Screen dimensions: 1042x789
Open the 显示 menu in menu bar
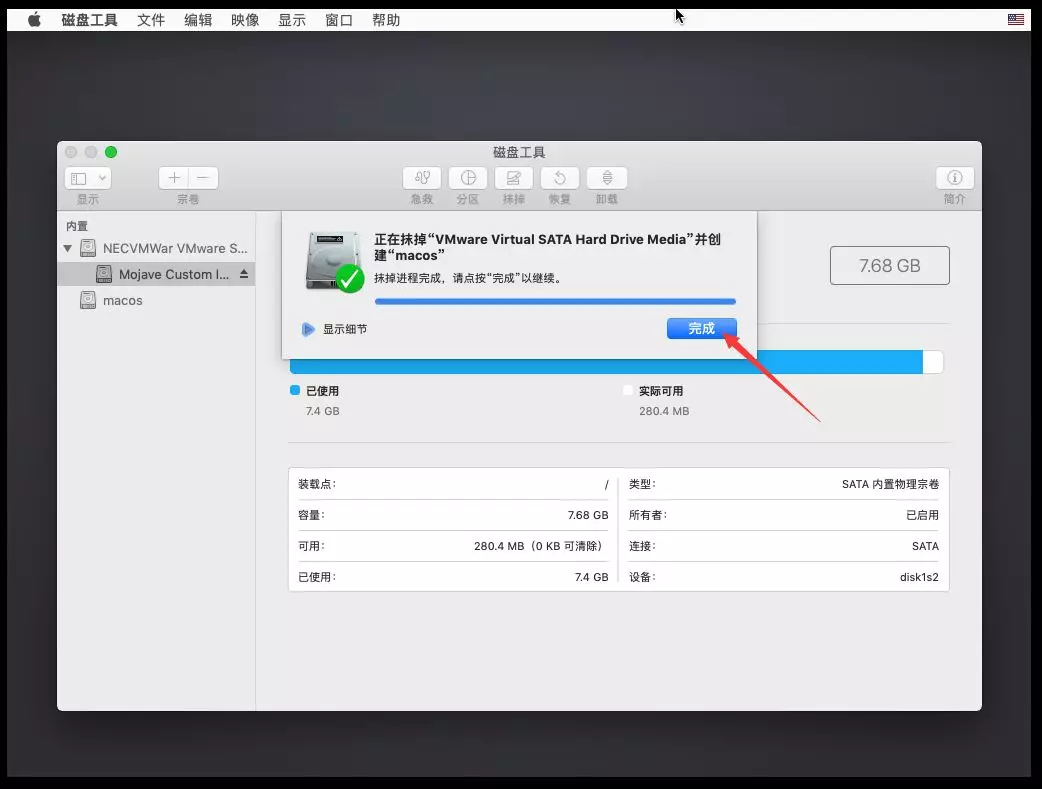pyautogui.click(x=292, y=20)
